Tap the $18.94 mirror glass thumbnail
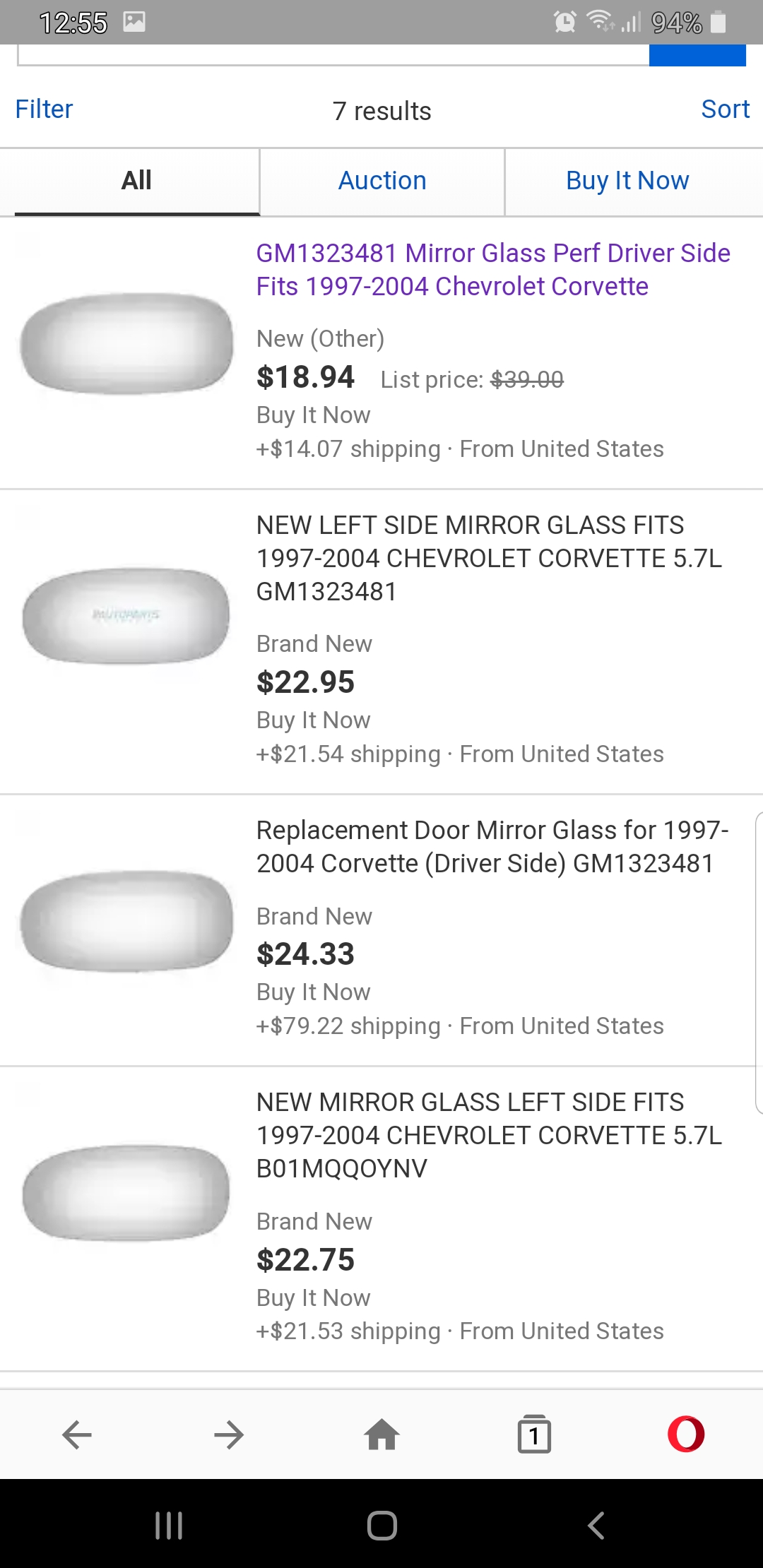763x1568 pixels. click(x=127, y=344)
